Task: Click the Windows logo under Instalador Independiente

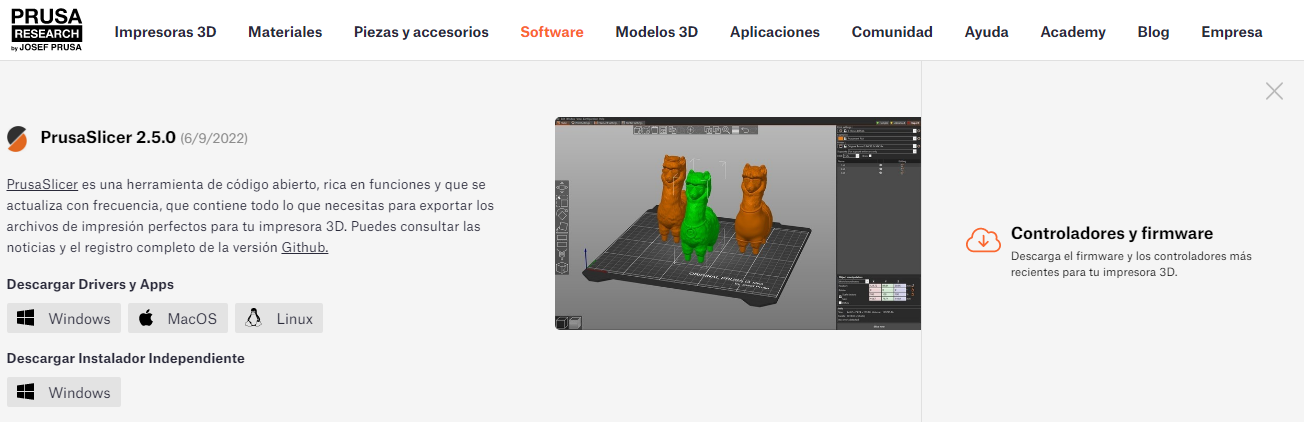Action: [26, 393]
